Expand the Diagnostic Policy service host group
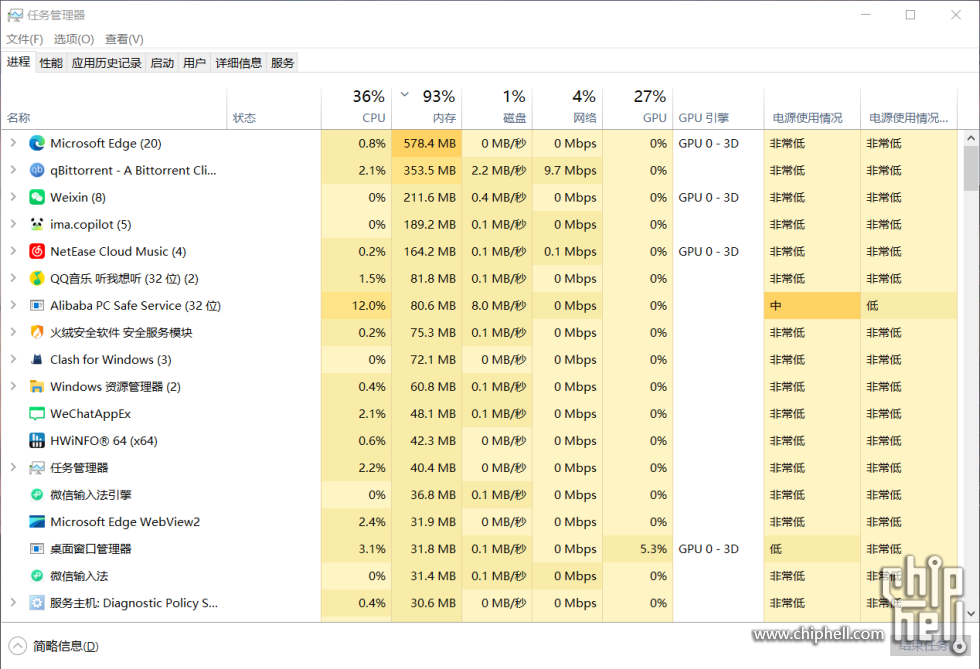Screen dimensions: 980x669 tap(13, 602)
